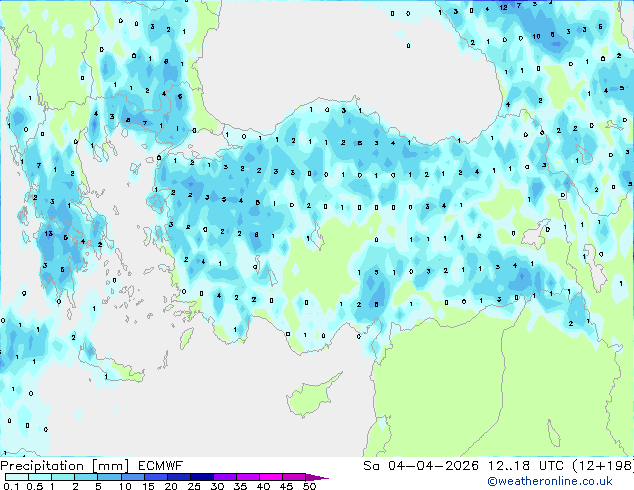The width and height of the screenshot is (634, 490).
Task: Click the '50' legend scale label
Action: pyautogui.click(x=309, y=486)
